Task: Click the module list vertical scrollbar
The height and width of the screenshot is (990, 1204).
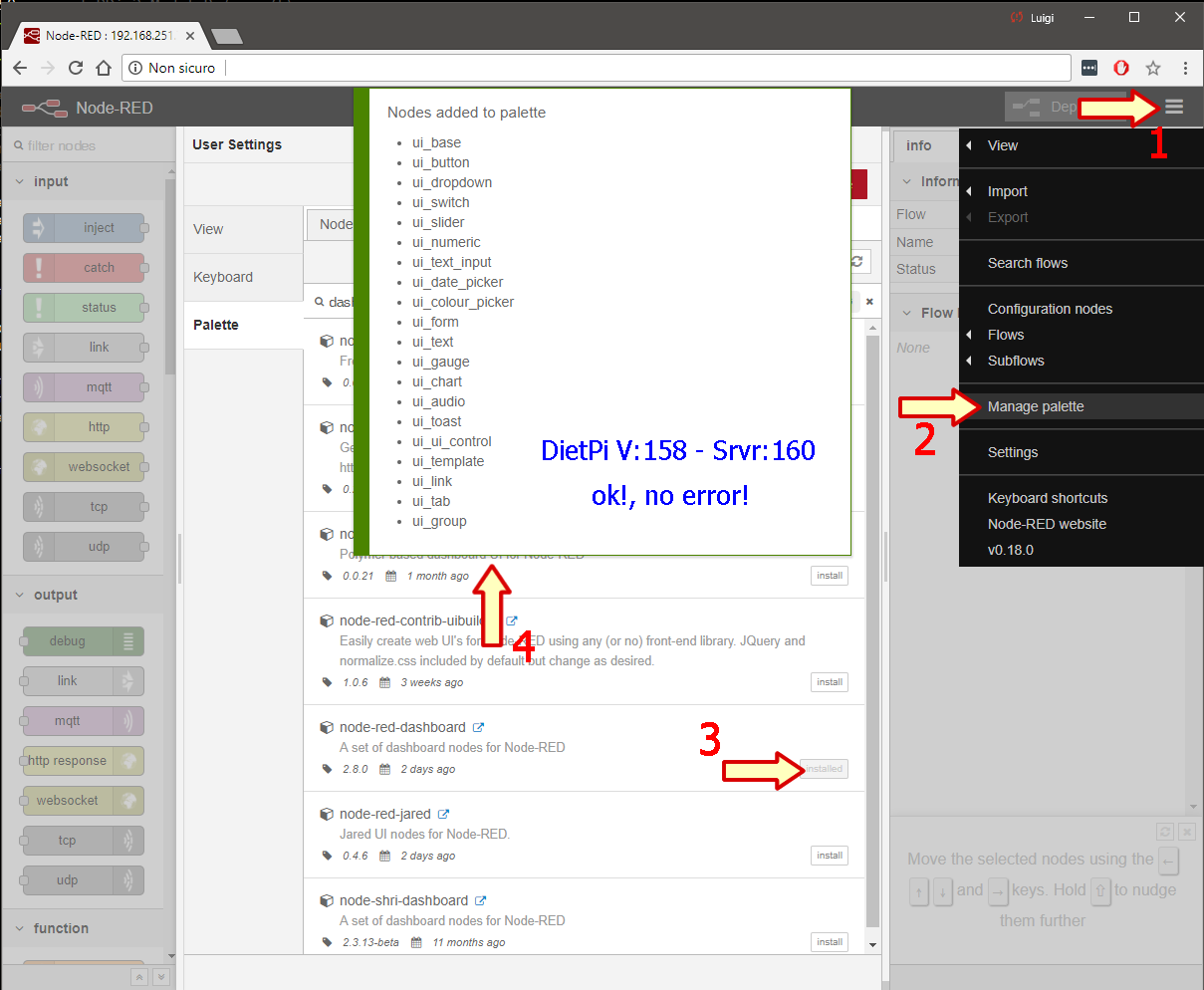Action: (873, 631)
